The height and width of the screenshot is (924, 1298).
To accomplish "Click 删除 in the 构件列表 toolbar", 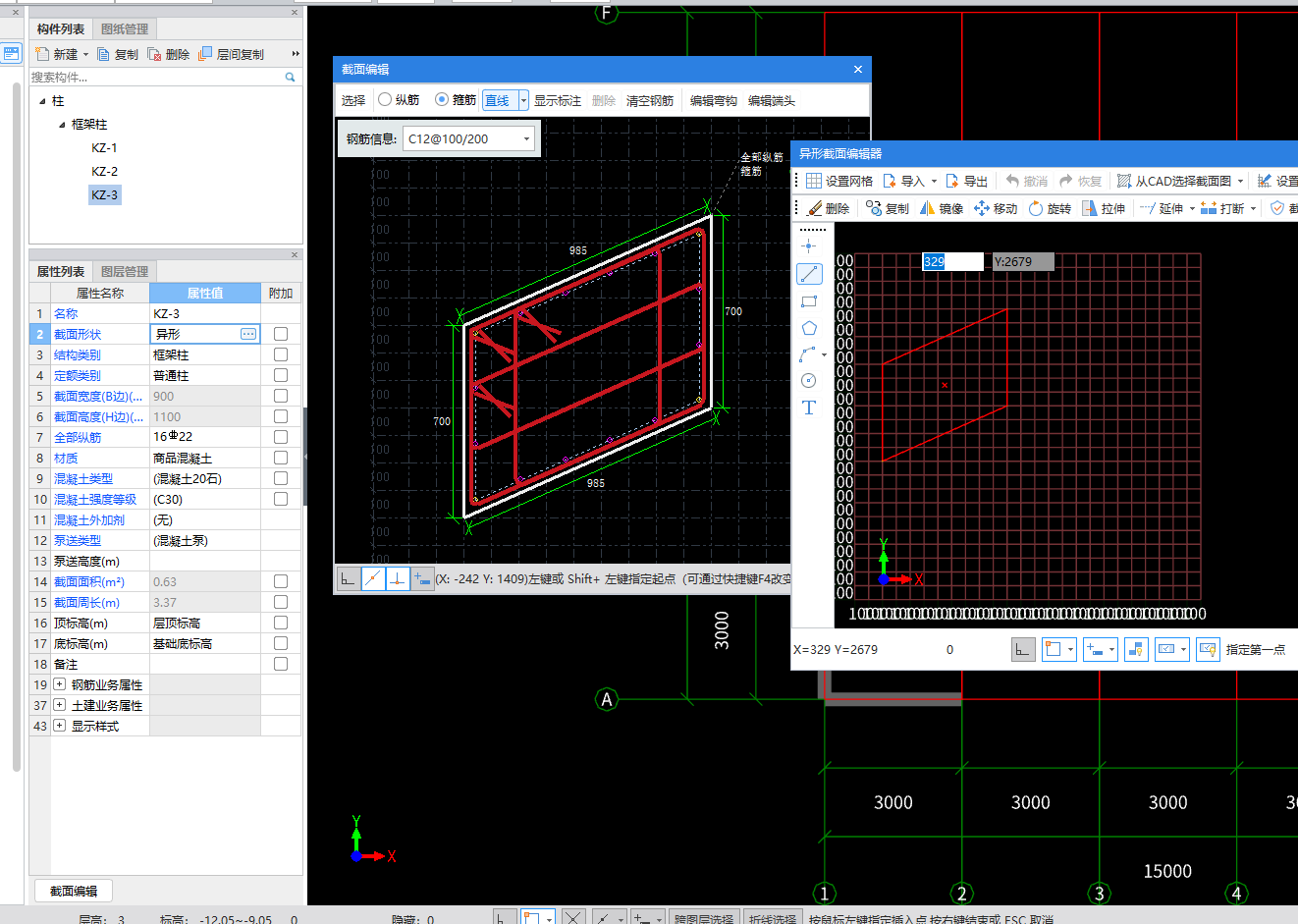I will point(169,54).
